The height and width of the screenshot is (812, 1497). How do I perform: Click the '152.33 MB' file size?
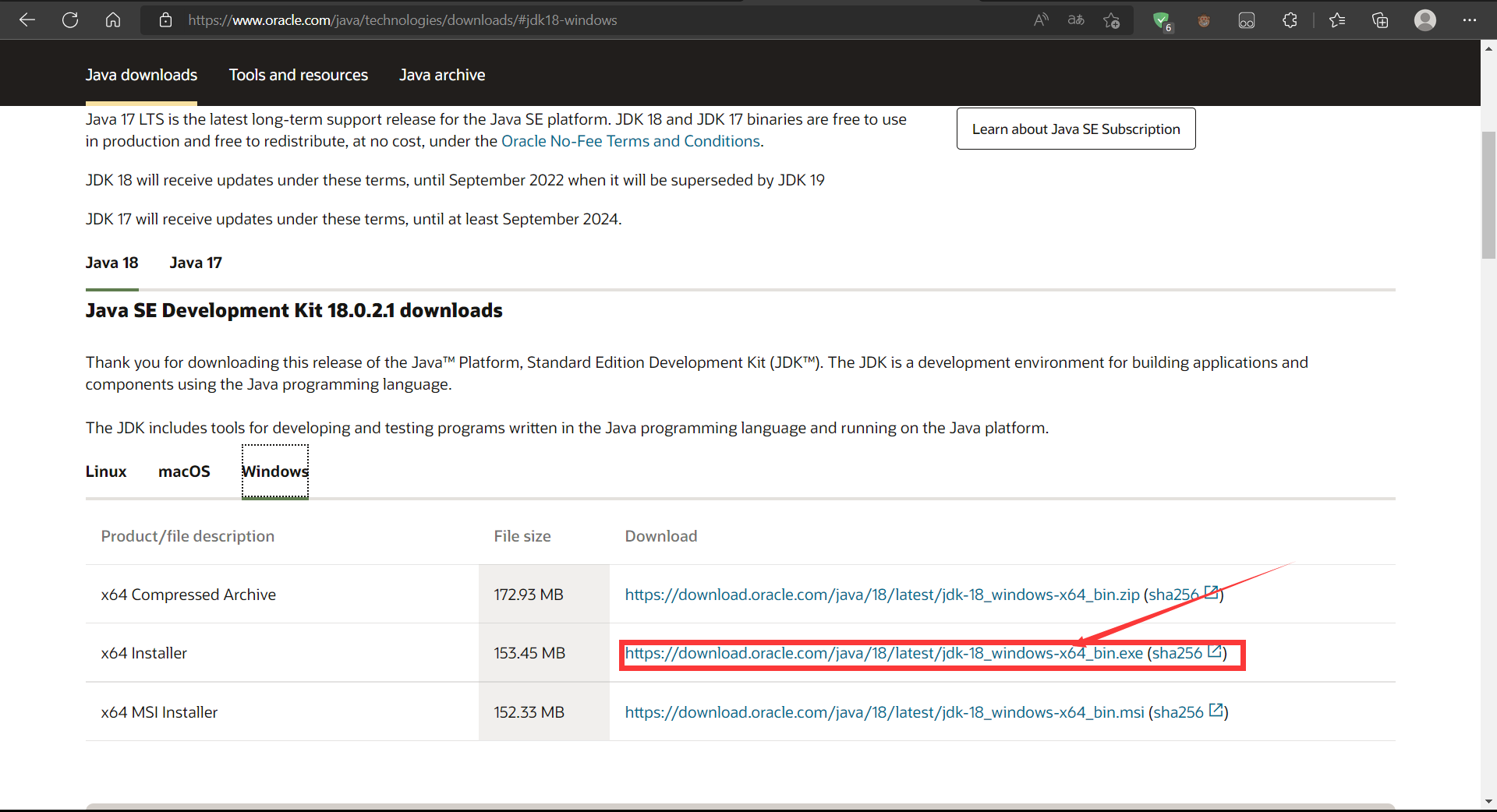tap(529, 712)
